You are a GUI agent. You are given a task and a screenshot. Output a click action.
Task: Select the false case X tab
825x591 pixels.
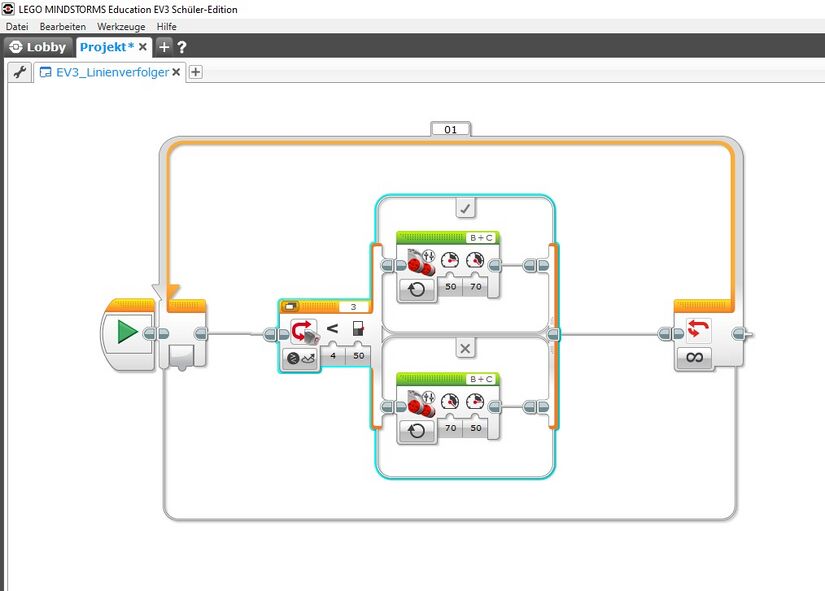click(464, 349)
